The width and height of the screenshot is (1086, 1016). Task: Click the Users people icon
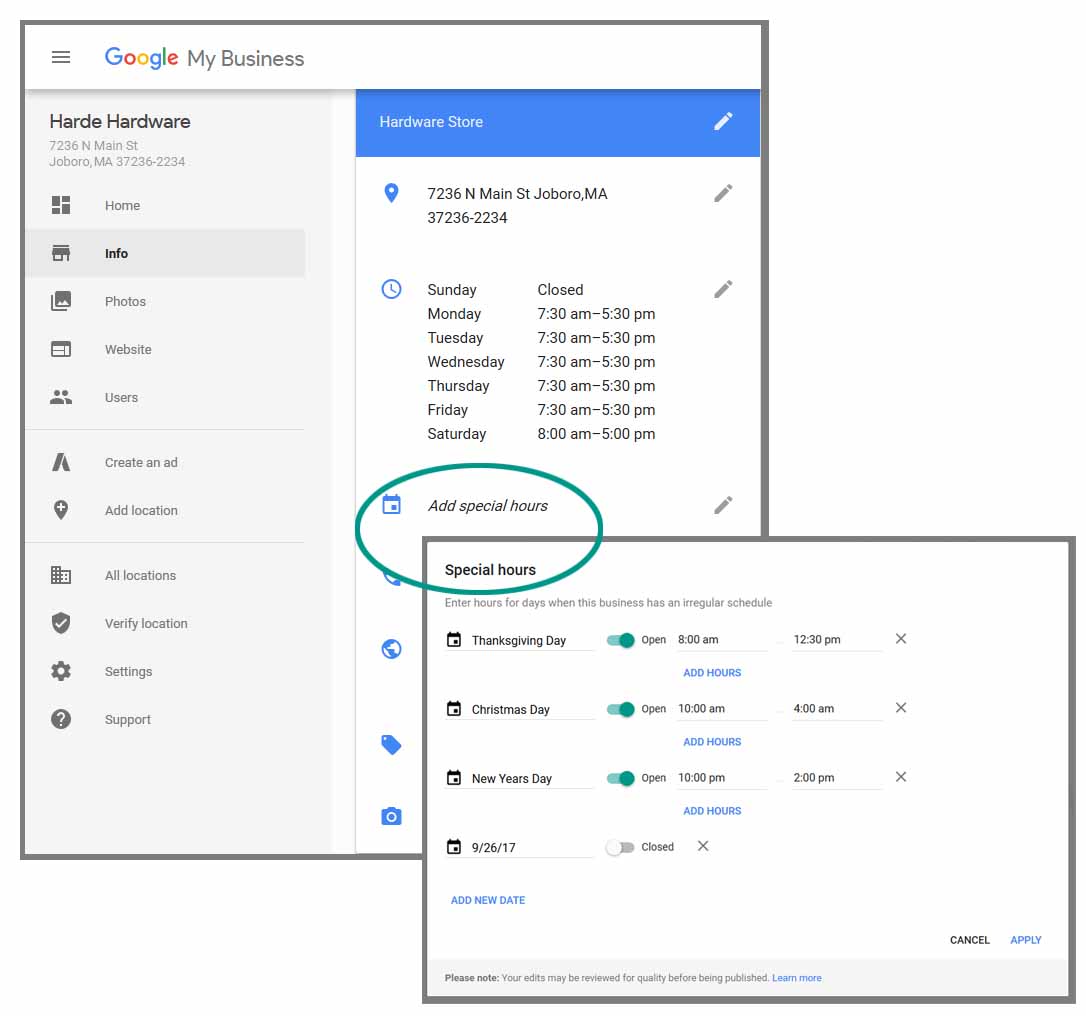coord(61,397)
